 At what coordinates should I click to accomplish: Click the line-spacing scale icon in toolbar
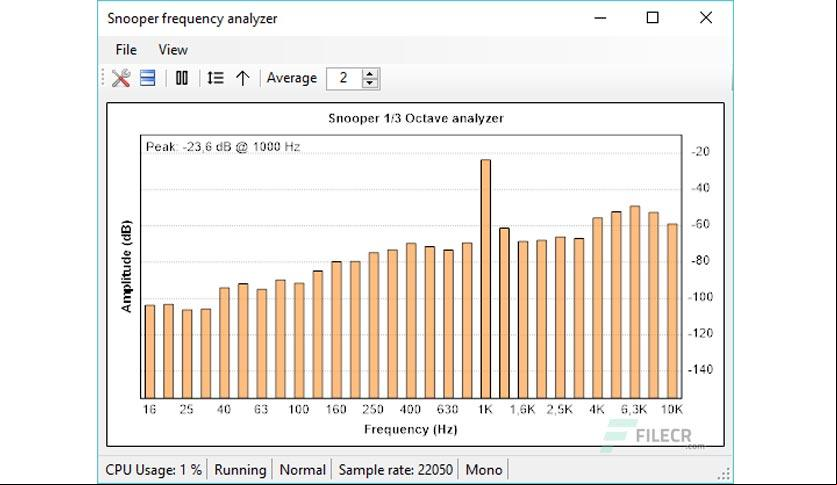tap(215, 78)
